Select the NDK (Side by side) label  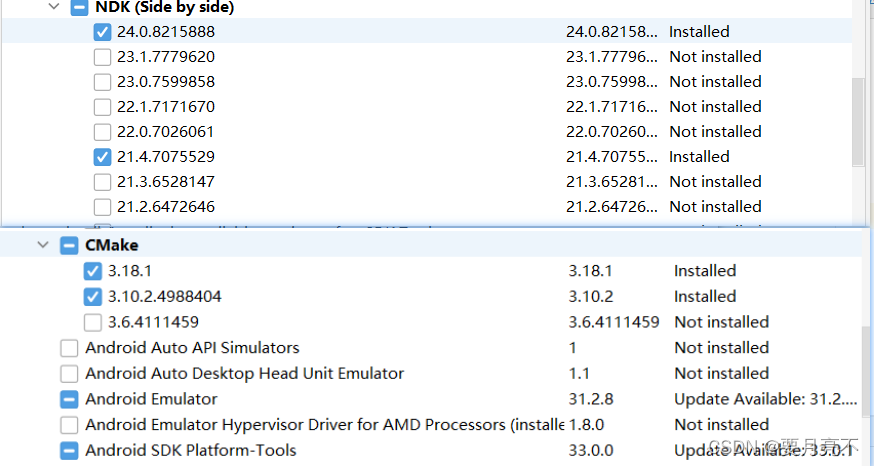[x=165, y=7]
